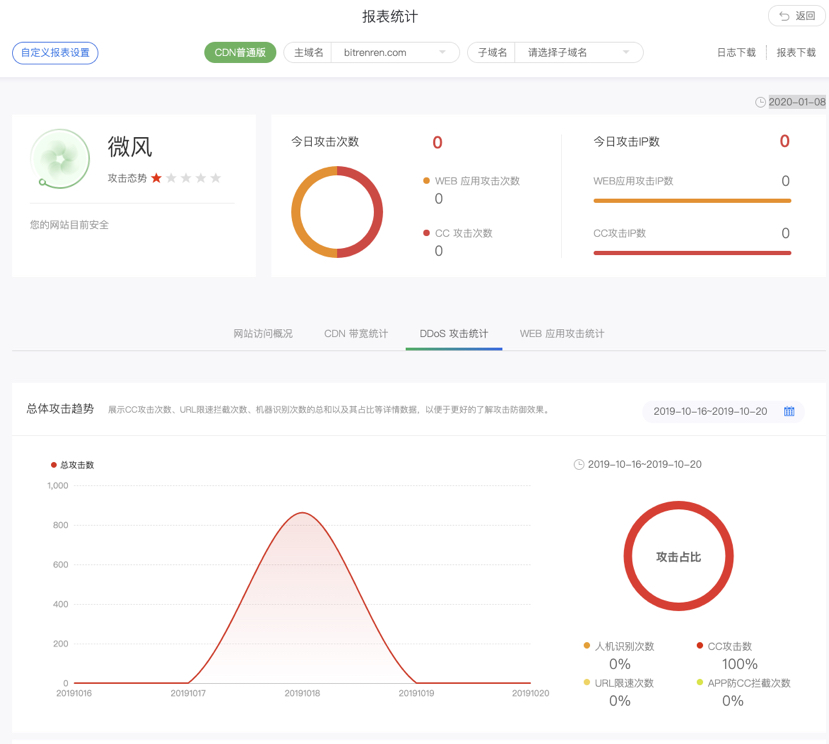Open the 2019-10-16 date range selector

coord(711,411)
